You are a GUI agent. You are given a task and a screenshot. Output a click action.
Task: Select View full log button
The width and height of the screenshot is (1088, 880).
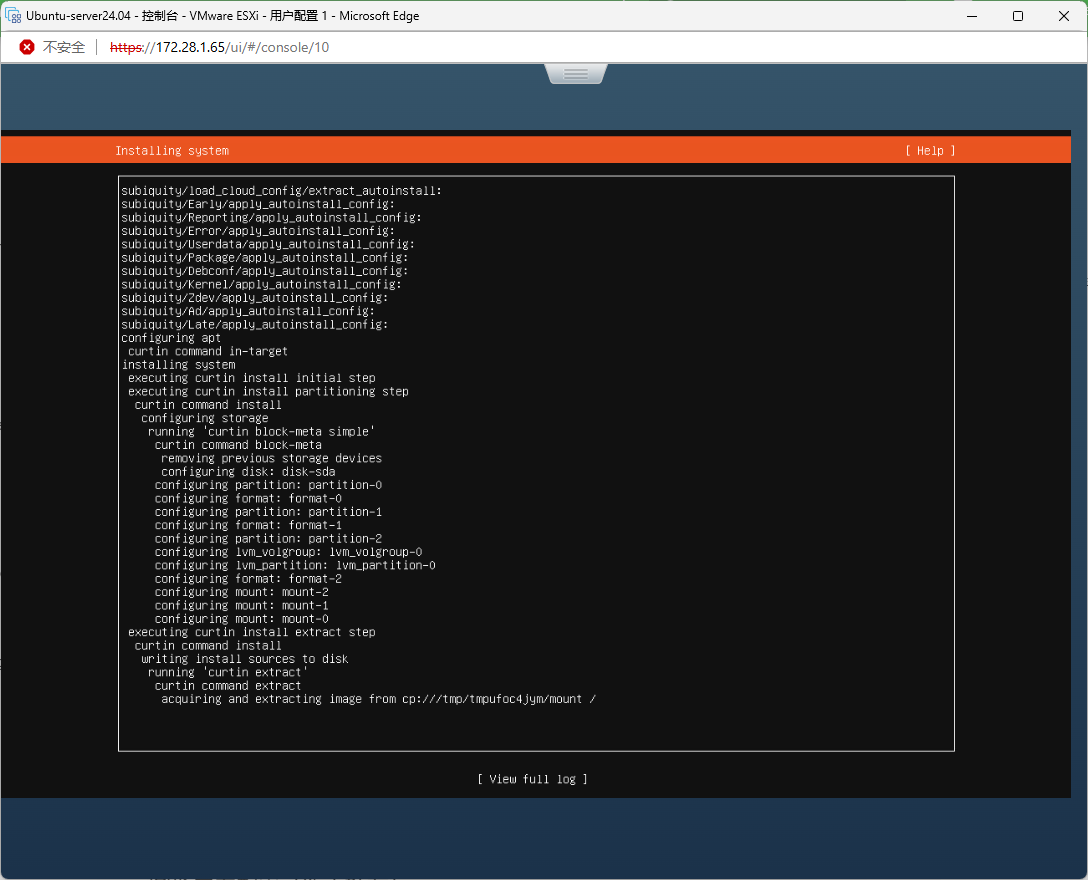(x=532, y=779)
